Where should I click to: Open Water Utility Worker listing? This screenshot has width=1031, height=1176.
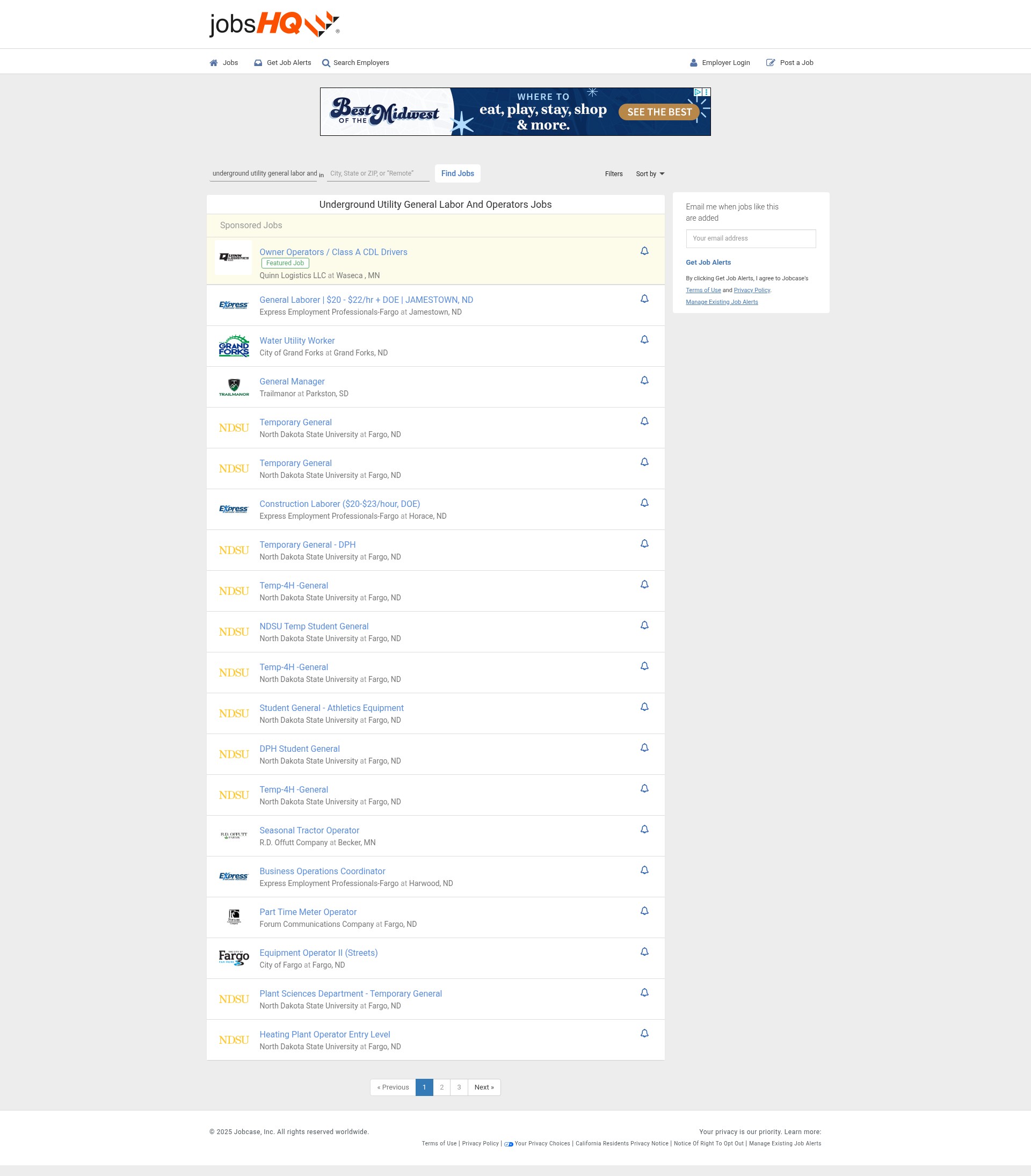tap(297, 340)
